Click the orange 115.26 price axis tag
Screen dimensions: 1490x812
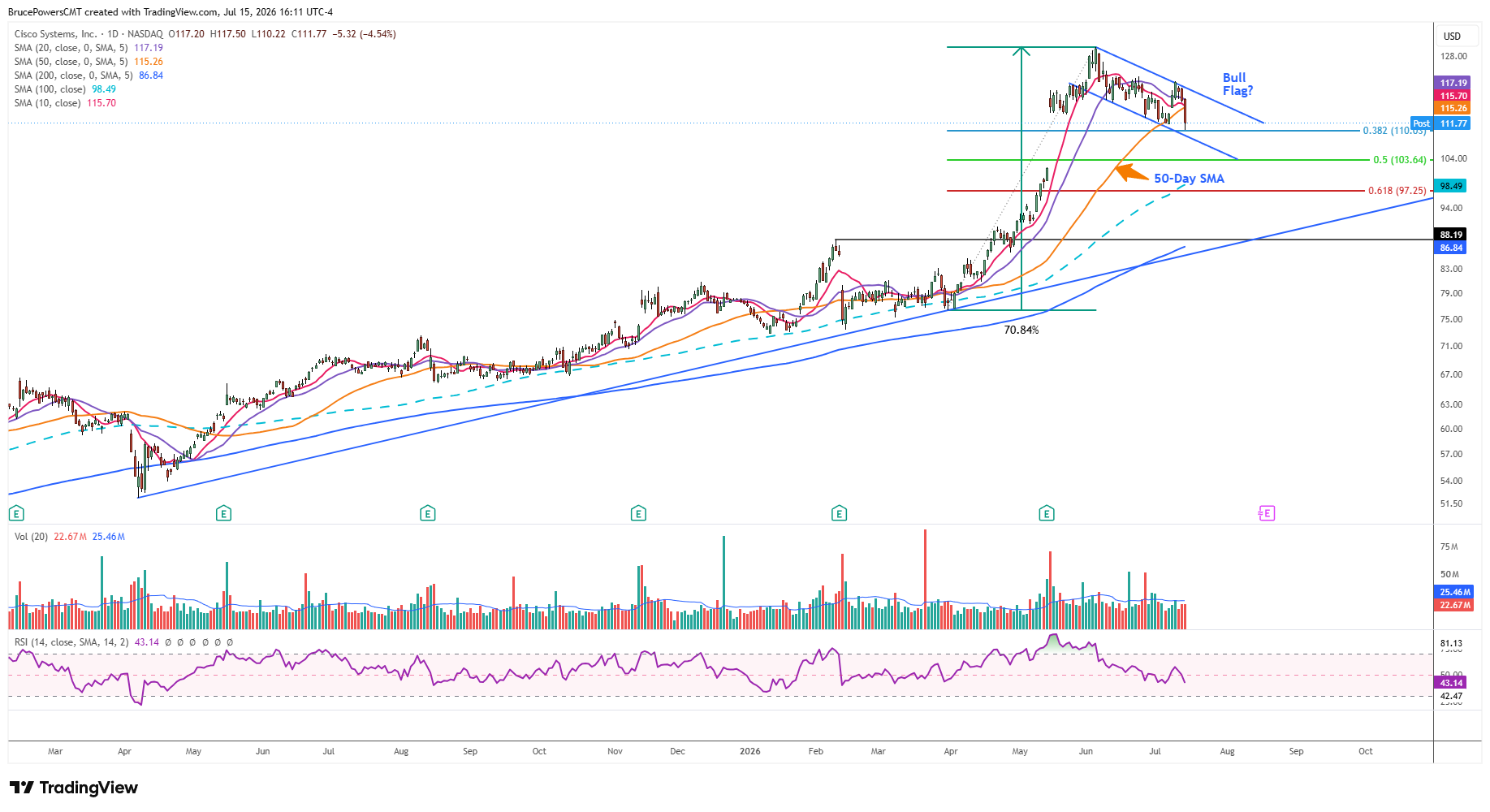[x=1453, y=108]
